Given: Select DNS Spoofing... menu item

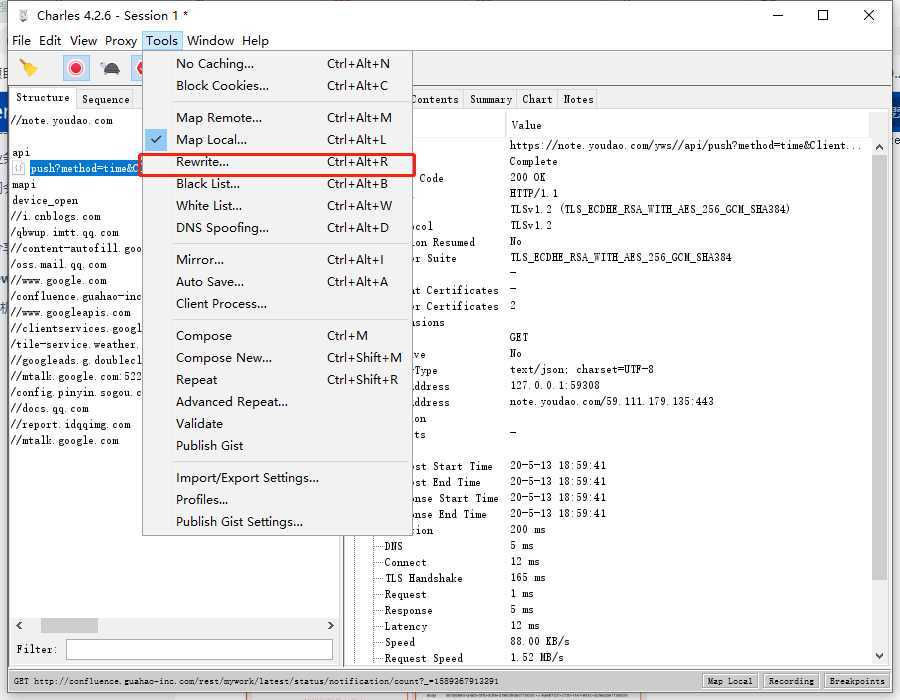Looking at the screenshot, I should tap(277, 227).
